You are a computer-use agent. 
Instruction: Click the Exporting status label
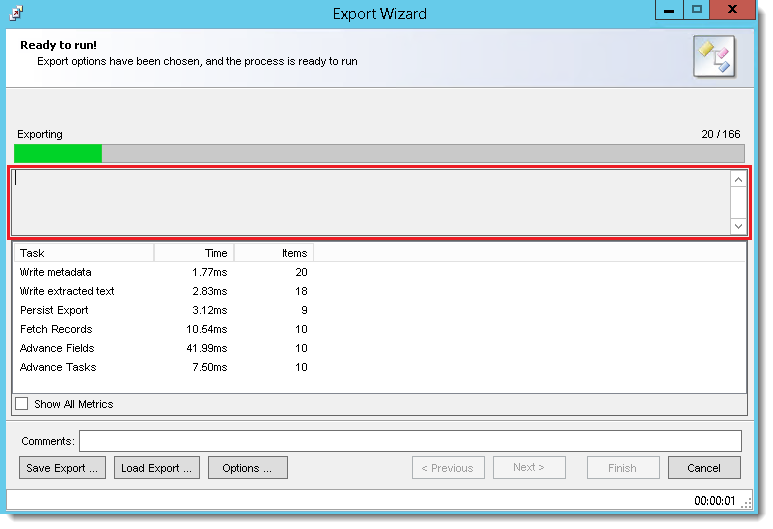click(x=40, y=134)
